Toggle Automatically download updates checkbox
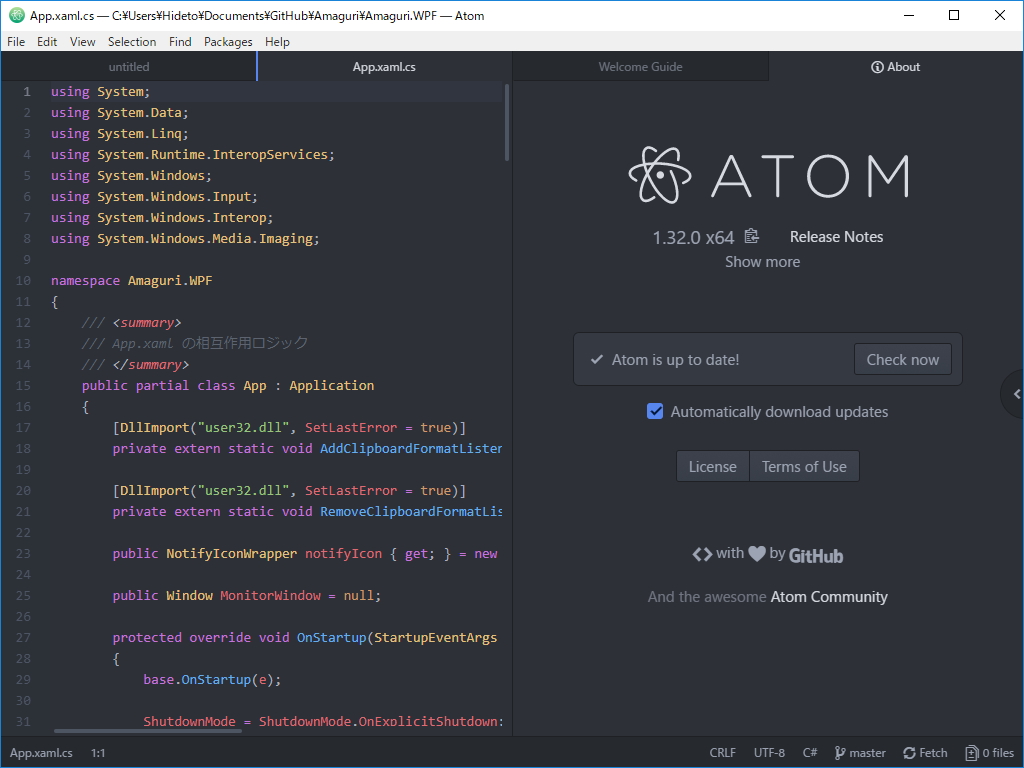Viewport: 1024px width, 768px height. pyautogui.click(x=654, y=411)
